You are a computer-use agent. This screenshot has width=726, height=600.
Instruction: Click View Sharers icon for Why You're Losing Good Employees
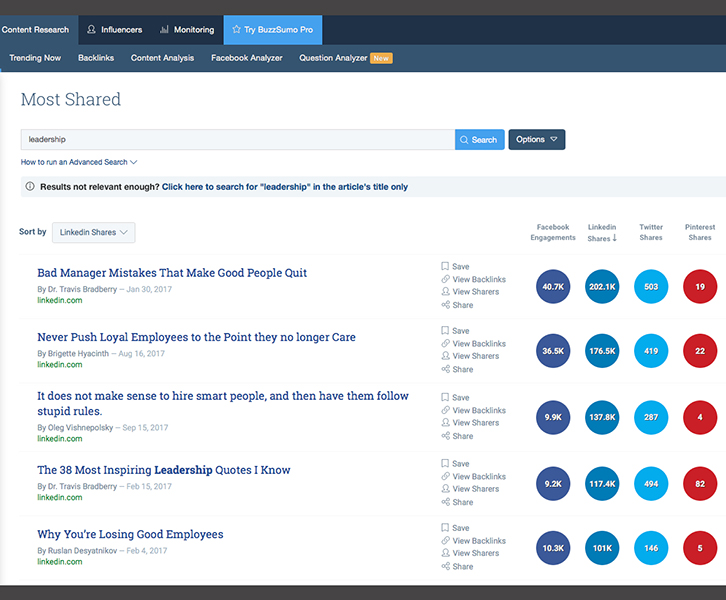[445, 553]
